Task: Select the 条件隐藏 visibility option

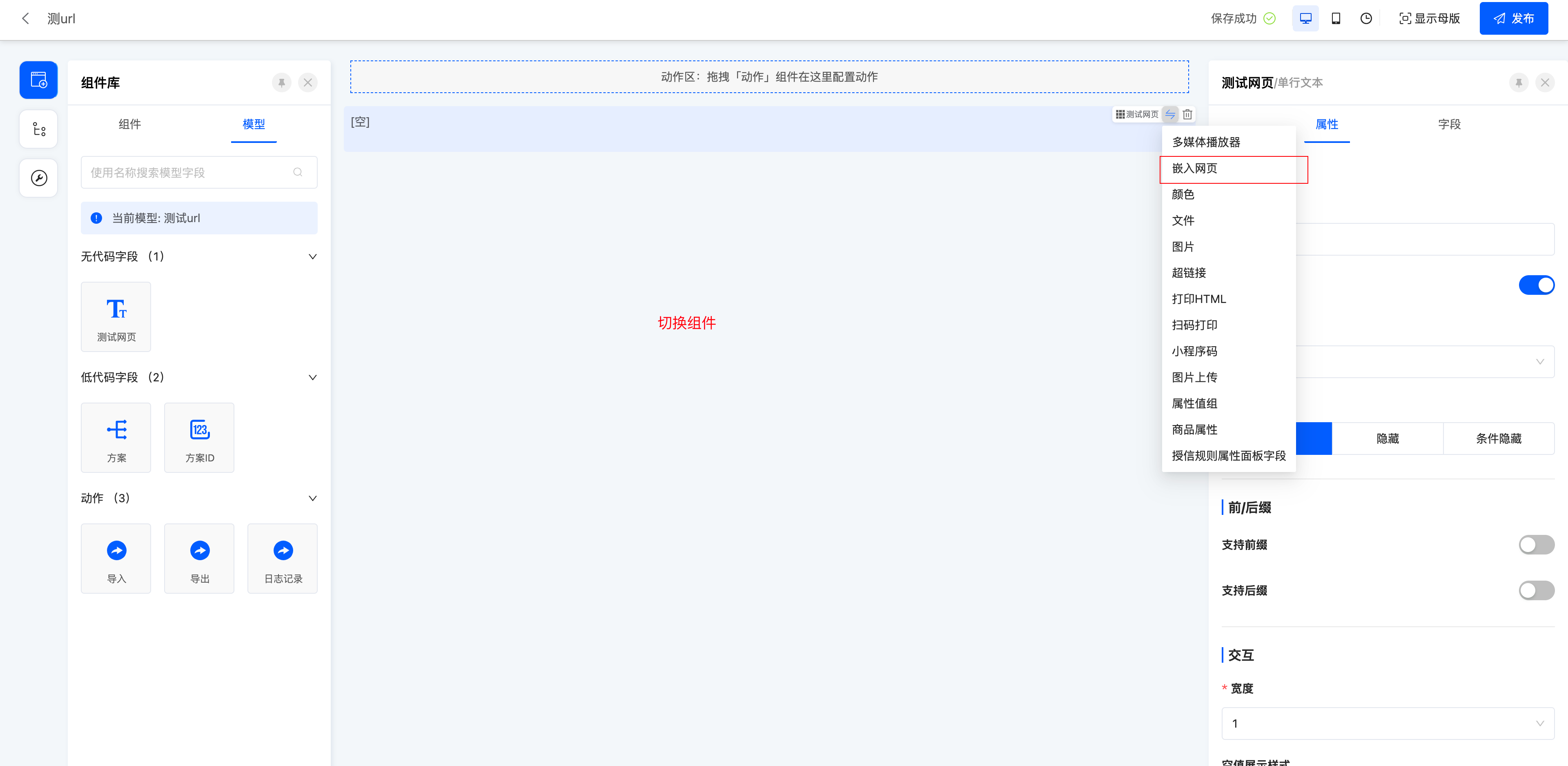Action: (x=1499, y=439)
